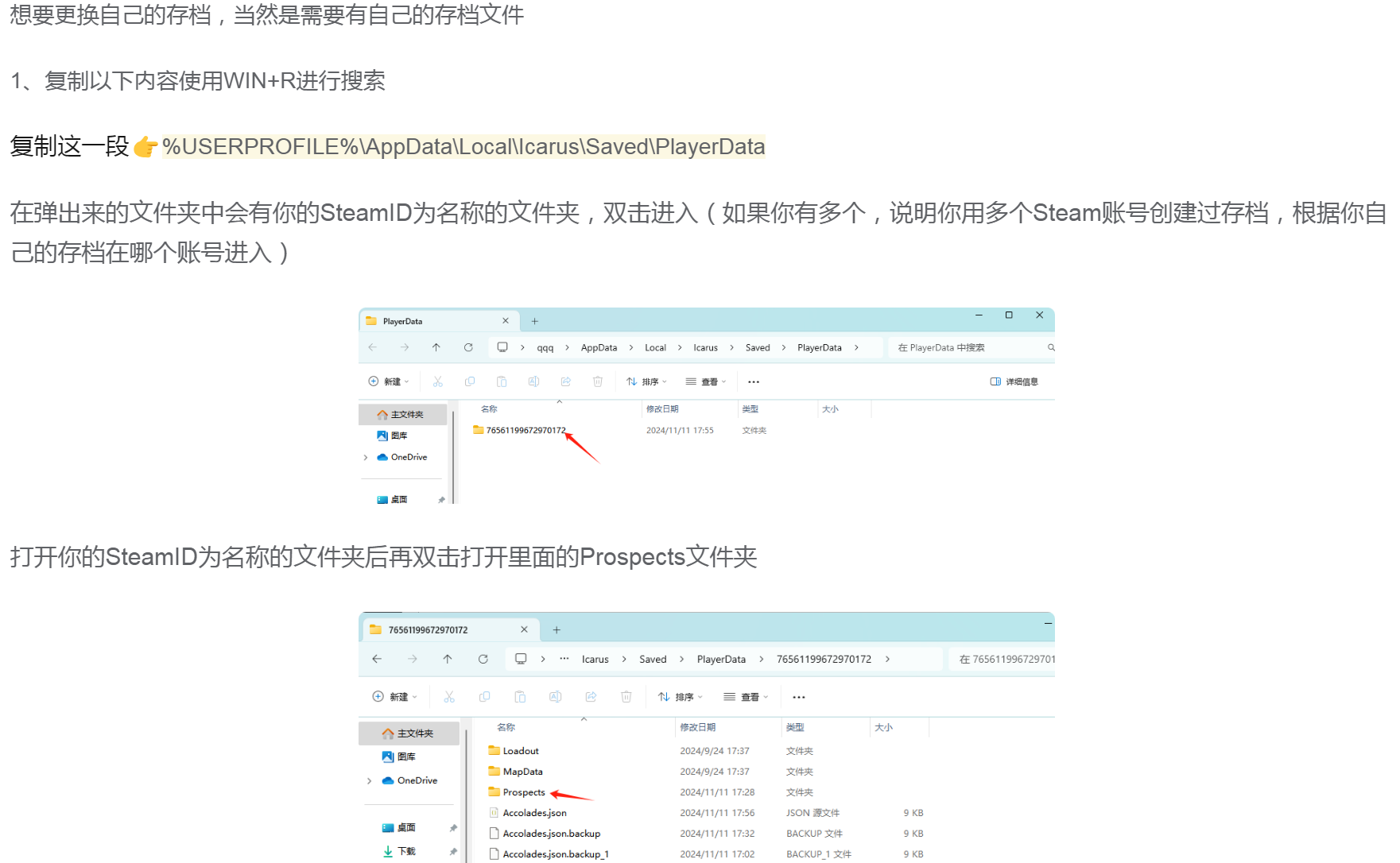Image resolution: width=1400 pixels, height=863 pixels.
Task: Expand OneDrive tree node in PlayerData window
Action: [x=366, y=458]
